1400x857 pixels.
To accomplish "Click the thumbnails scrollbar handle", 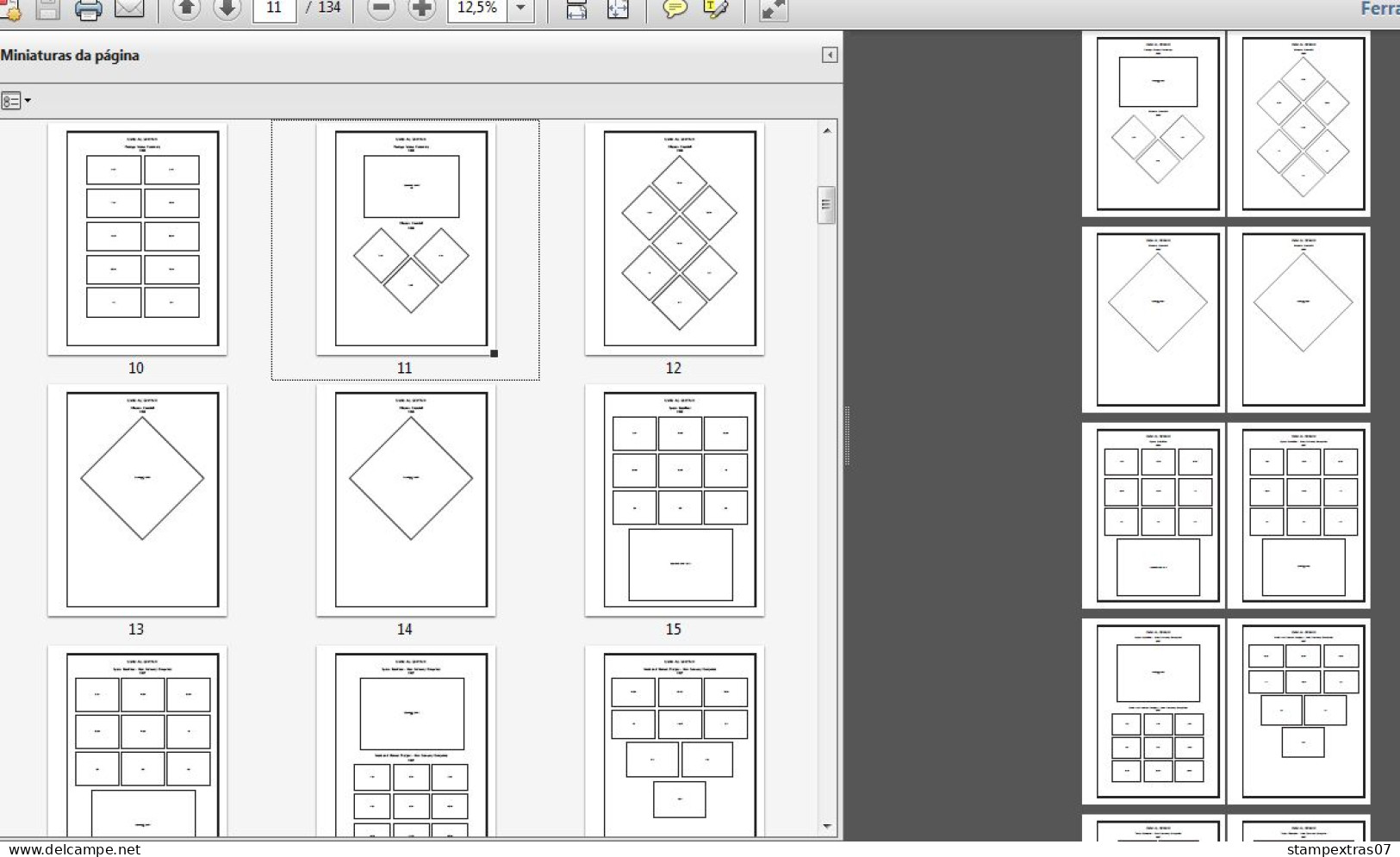I will [827, 205].
